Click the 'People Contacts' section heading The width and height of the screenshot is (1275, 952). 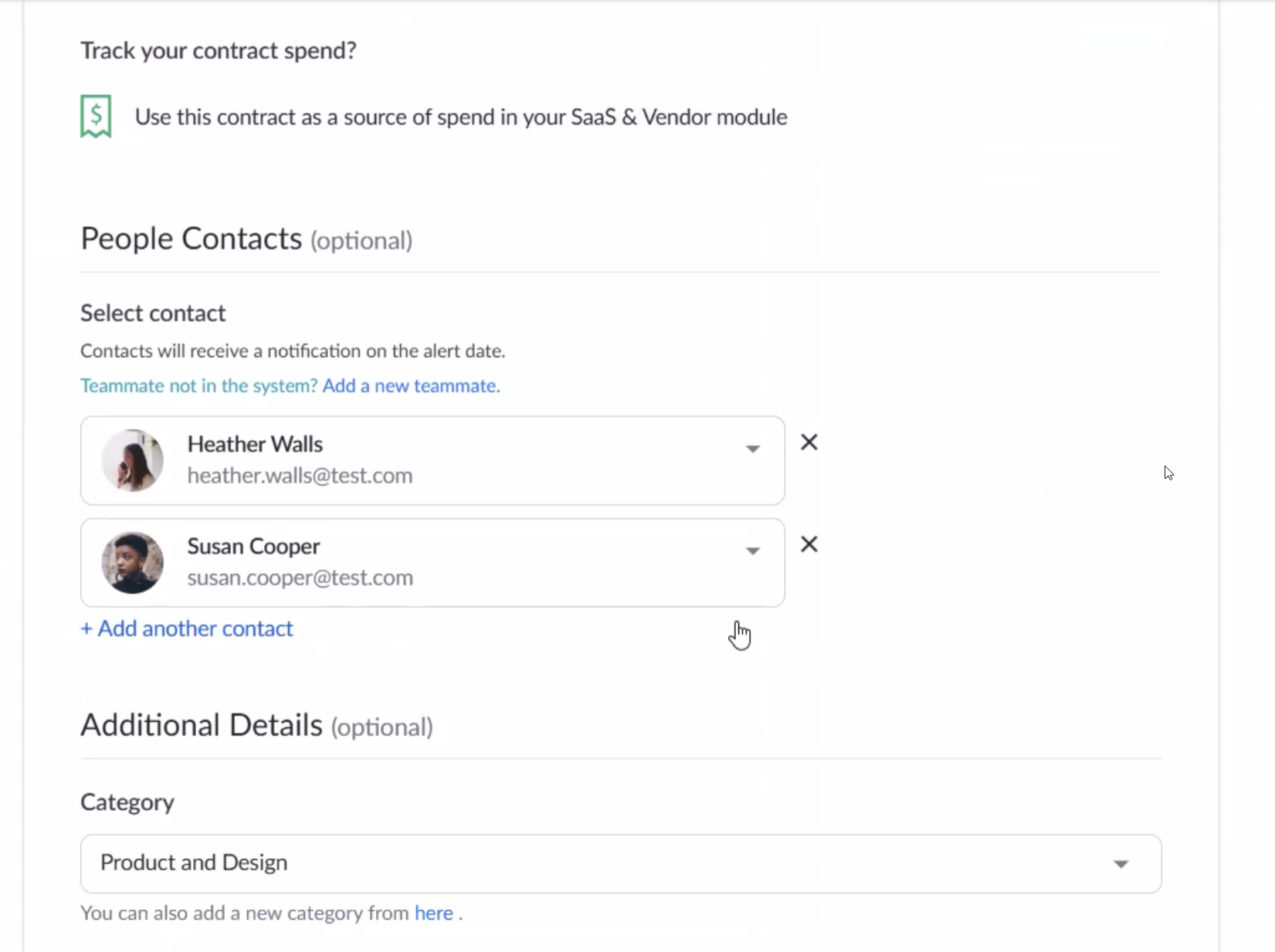[192, 239]
